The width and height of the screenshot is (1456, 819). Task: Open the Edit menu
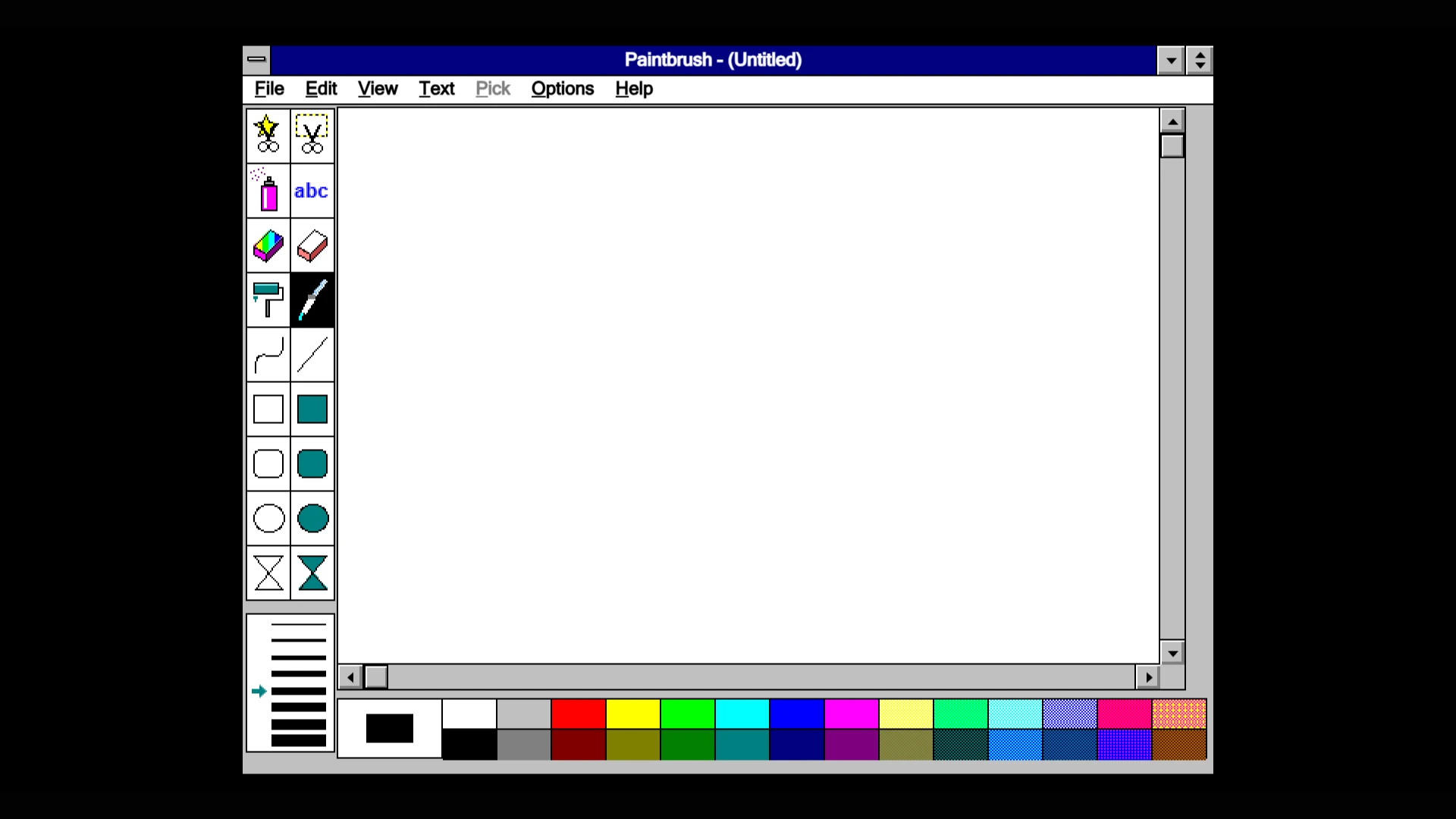pos(321,89)
